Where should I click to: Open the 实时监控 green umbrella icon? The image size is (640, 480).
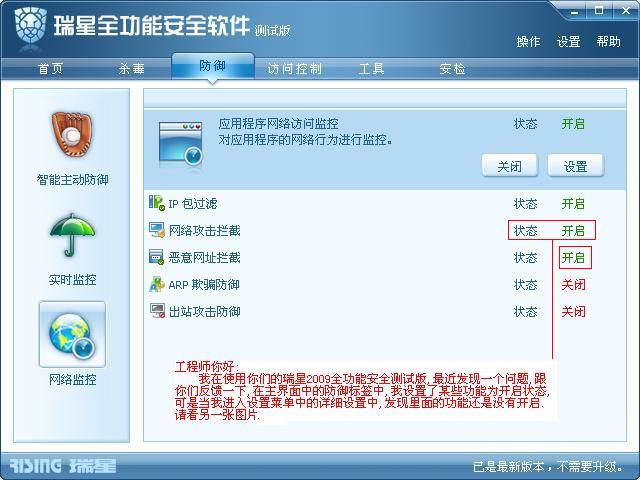72,235
